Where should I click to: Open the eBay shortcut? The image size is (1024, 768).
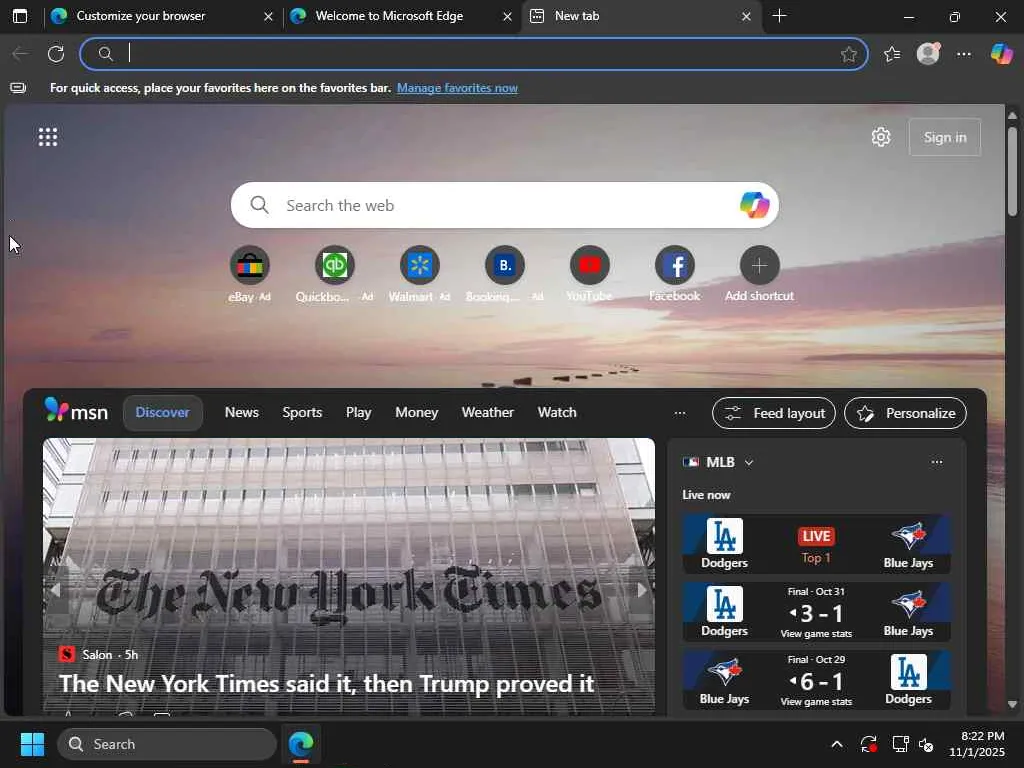tap(249, 265)
